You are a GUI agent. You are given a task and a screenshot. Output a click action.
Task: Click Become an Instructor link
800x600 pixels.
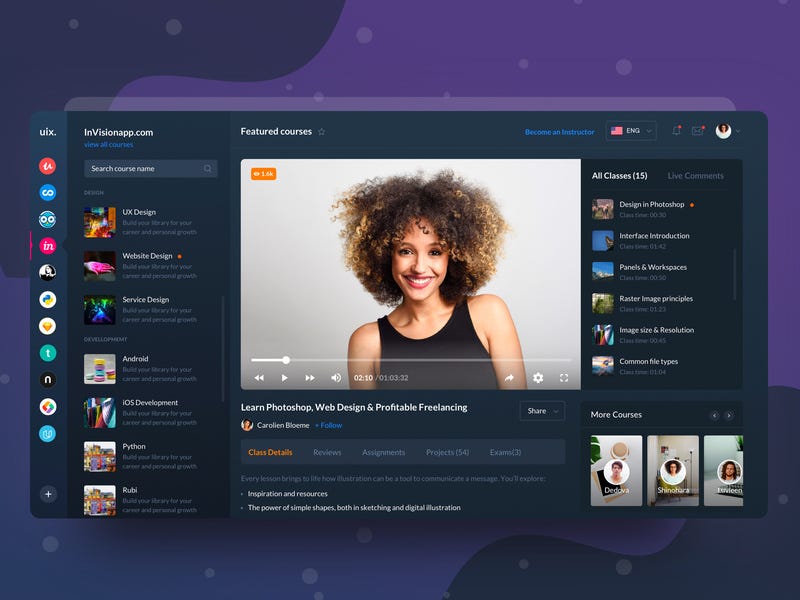point(560,132)
